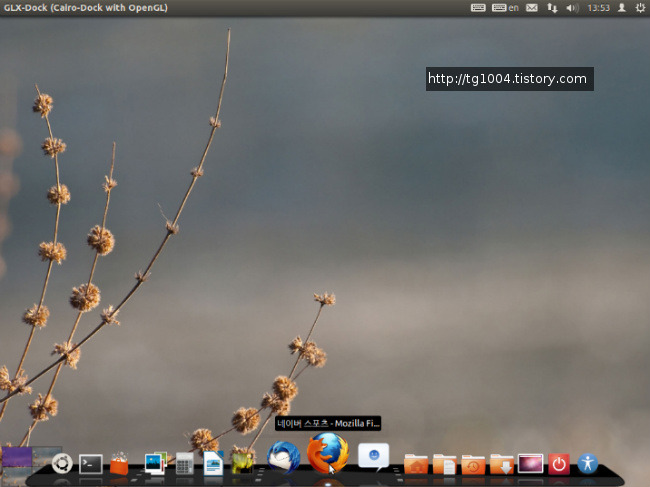This screenshot has width=650, height=487.
Task: Open the network connection indicator in top panel
Action: [552, 8]
